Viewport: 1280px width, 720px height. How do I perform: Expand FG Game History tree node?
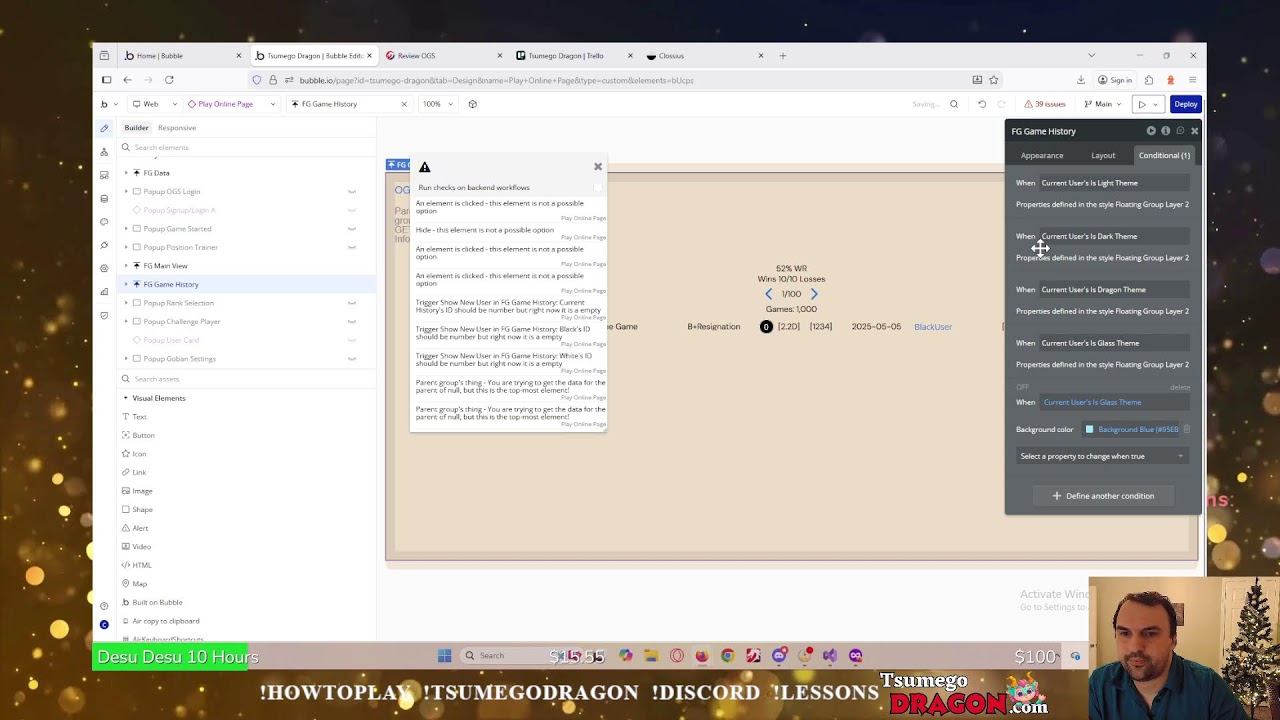[x=126, y=284]
